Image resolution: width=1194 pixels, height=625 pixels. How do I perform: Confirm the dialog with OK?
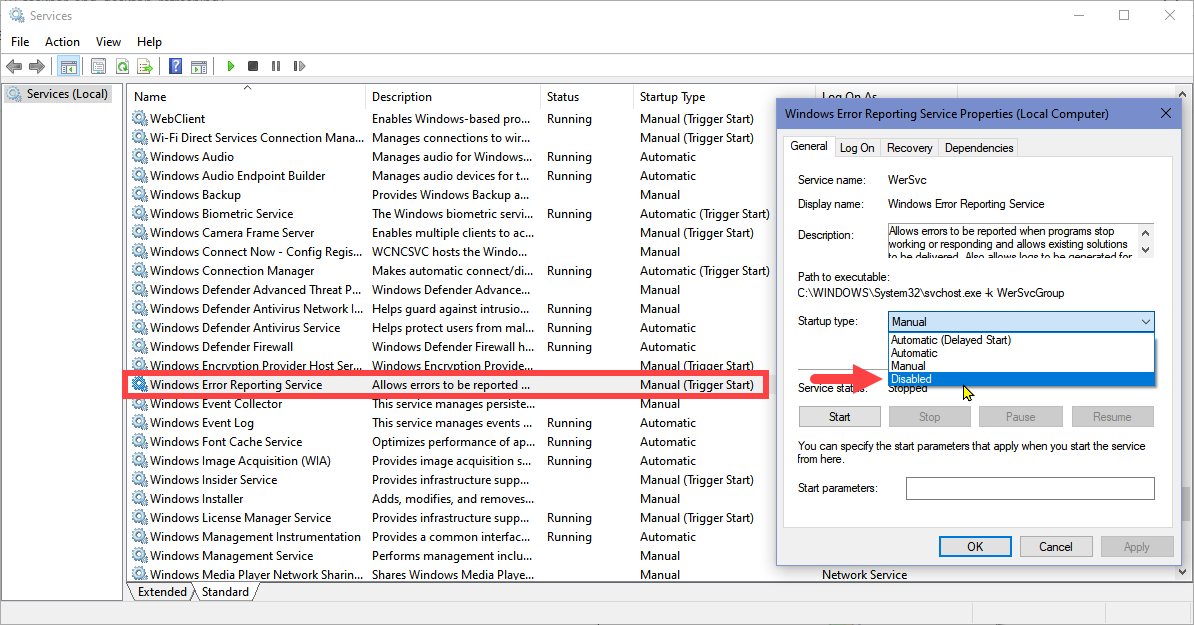[975, 547]
